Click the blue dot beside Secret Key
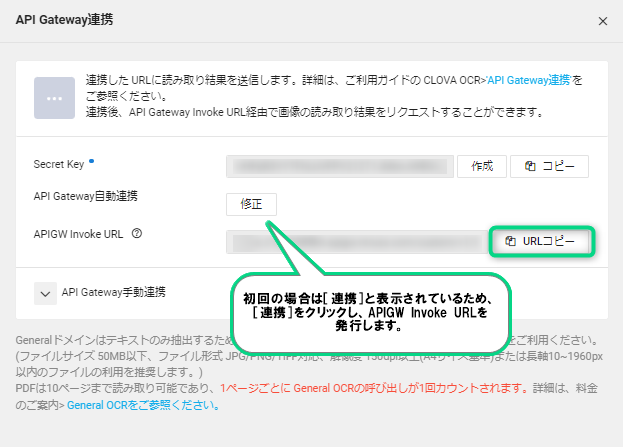 pyautogui.click(x=91, y=159)
